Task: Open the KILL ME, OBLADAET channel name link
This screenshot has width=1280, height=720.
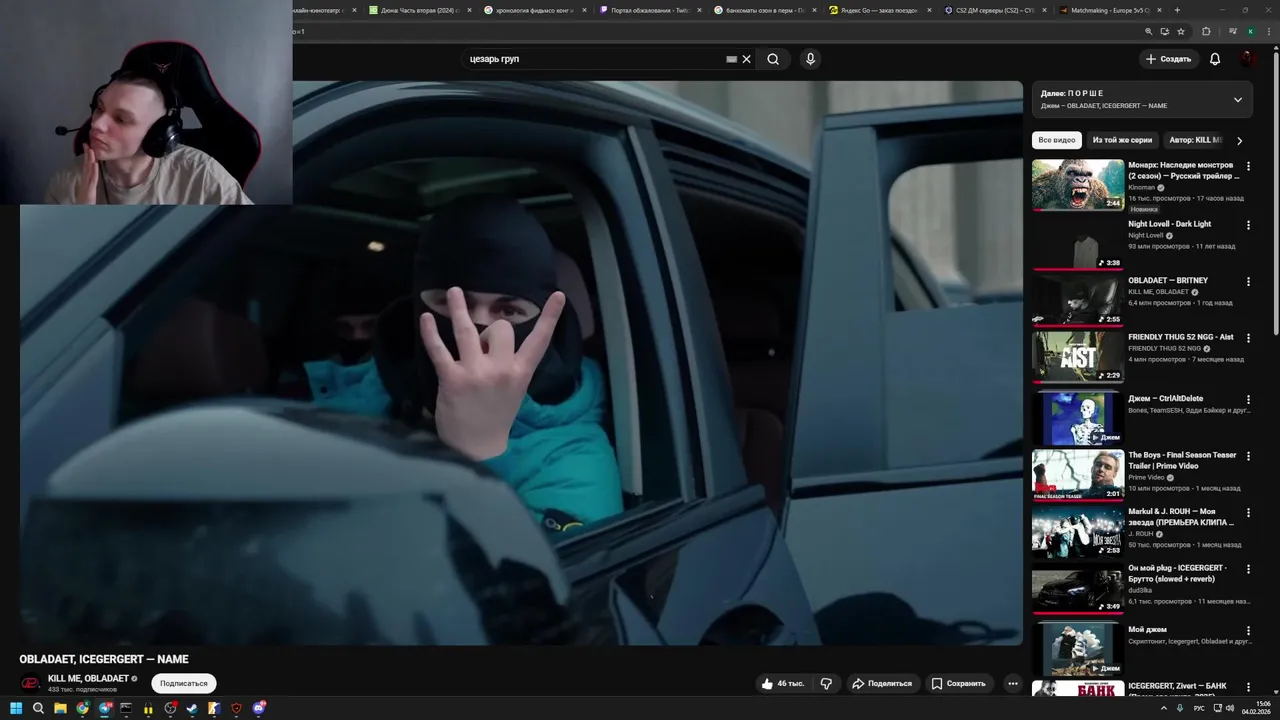Action: click(x=88, y=679)
